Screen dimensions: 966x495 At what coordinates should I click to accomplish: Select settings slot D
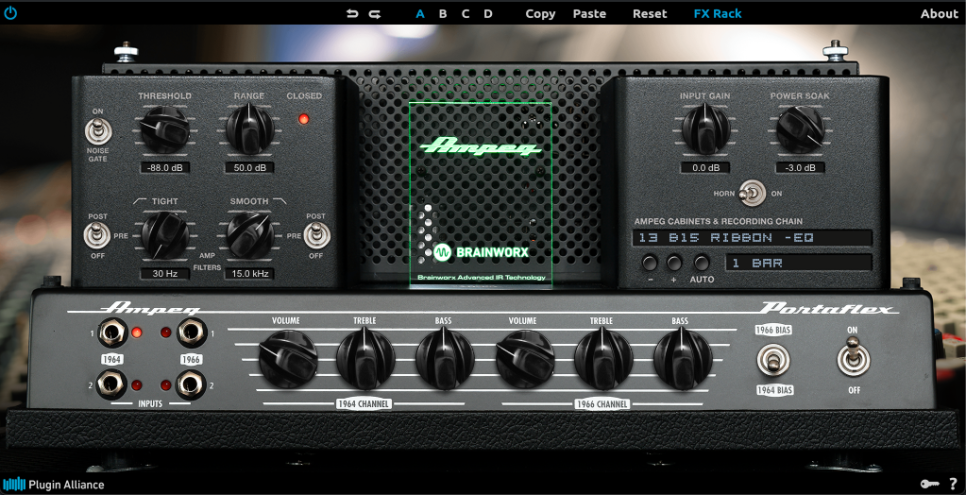click(x=488, y=14)
